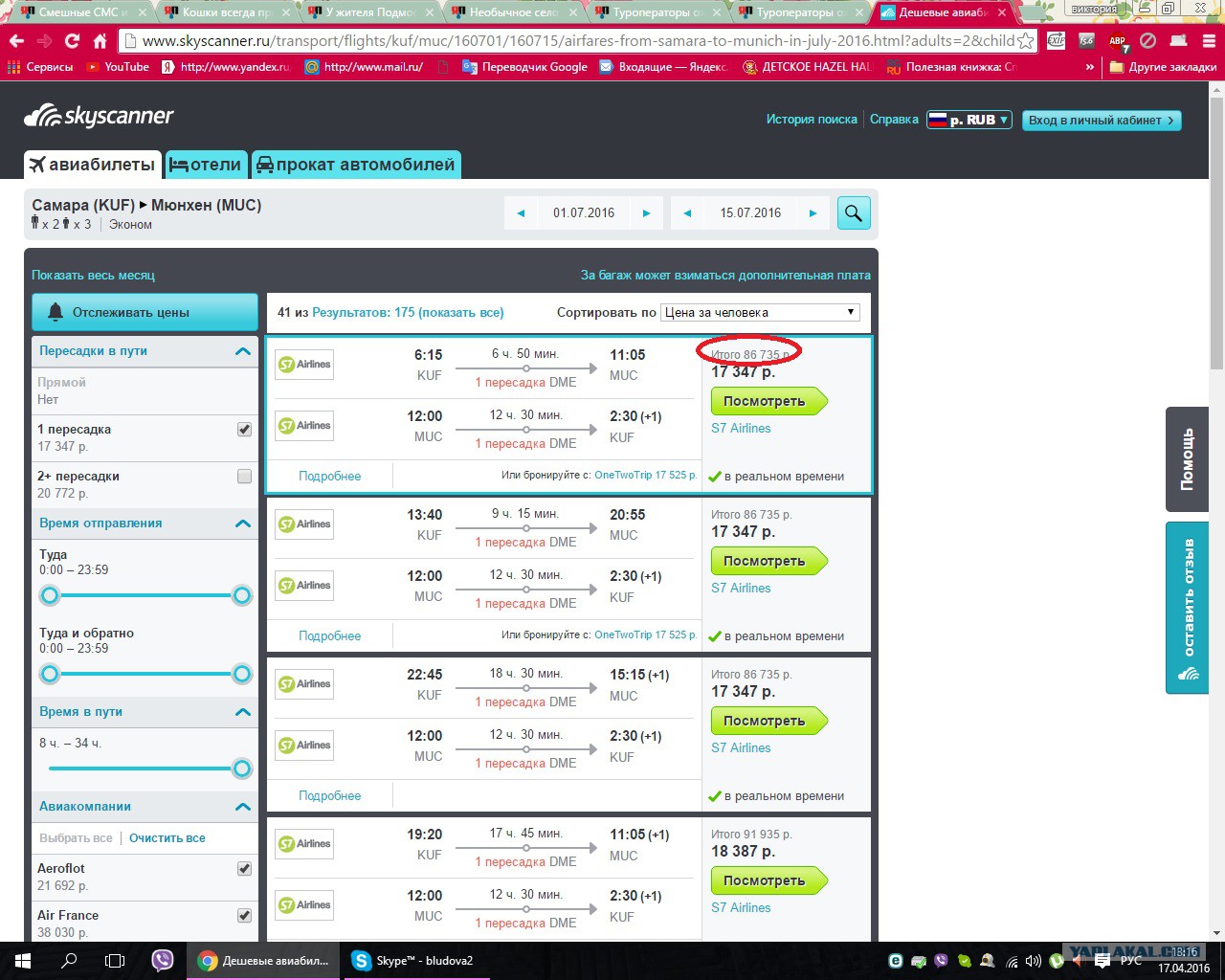Click the browser address bar

[x=577, y=41]
